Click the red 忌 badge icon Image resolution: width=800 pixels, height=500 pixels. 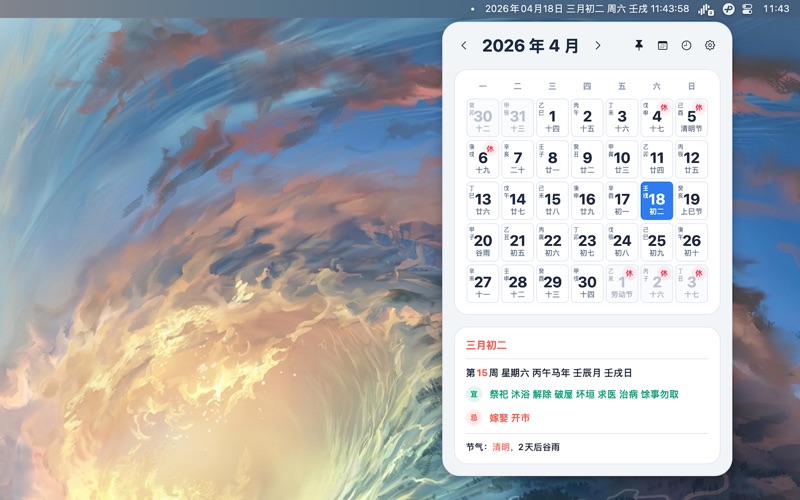pyautogui.click(x=473, y=418)
